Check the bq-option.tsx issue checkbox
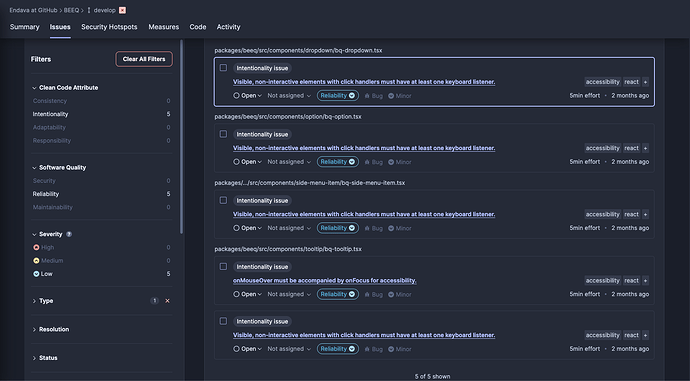The height and width of the screenshot is (381, 690). point(224,134)
